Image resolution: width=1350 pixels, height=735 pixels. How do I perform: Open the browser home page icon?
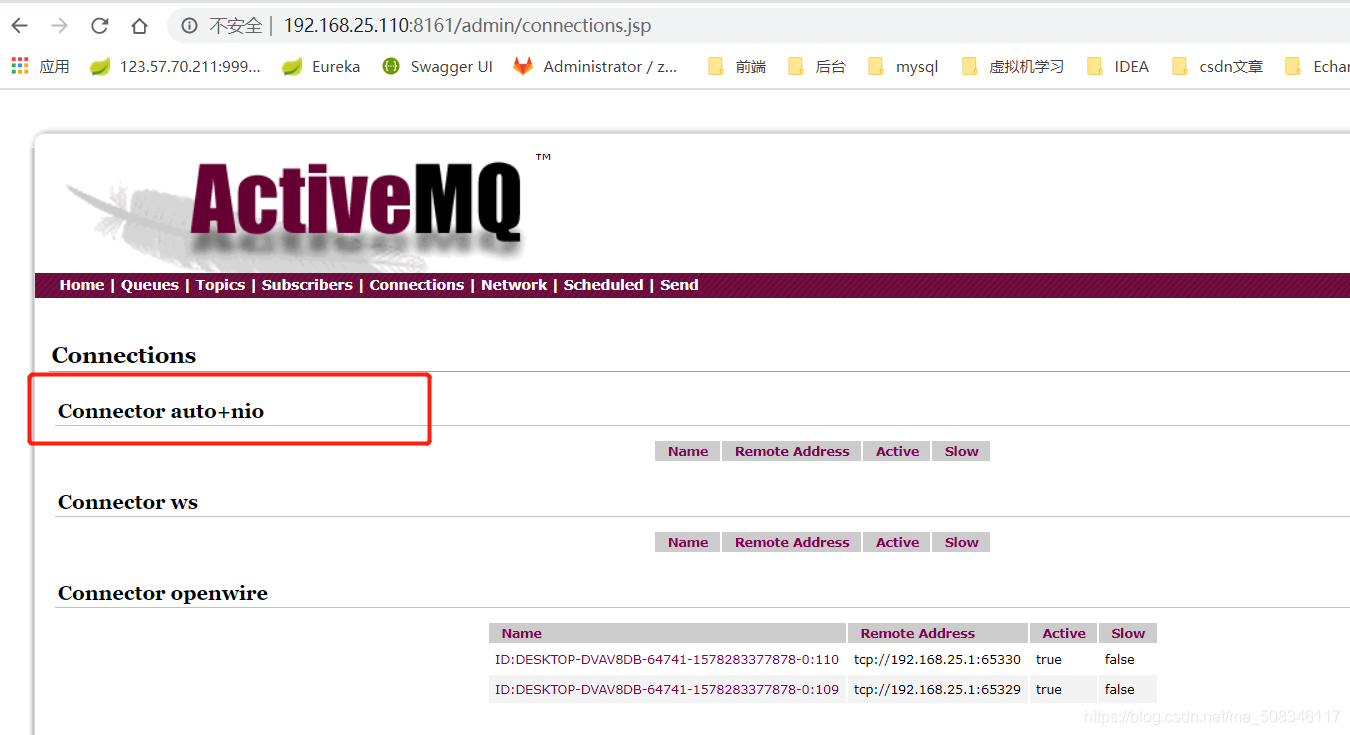(x=139, y=26)
